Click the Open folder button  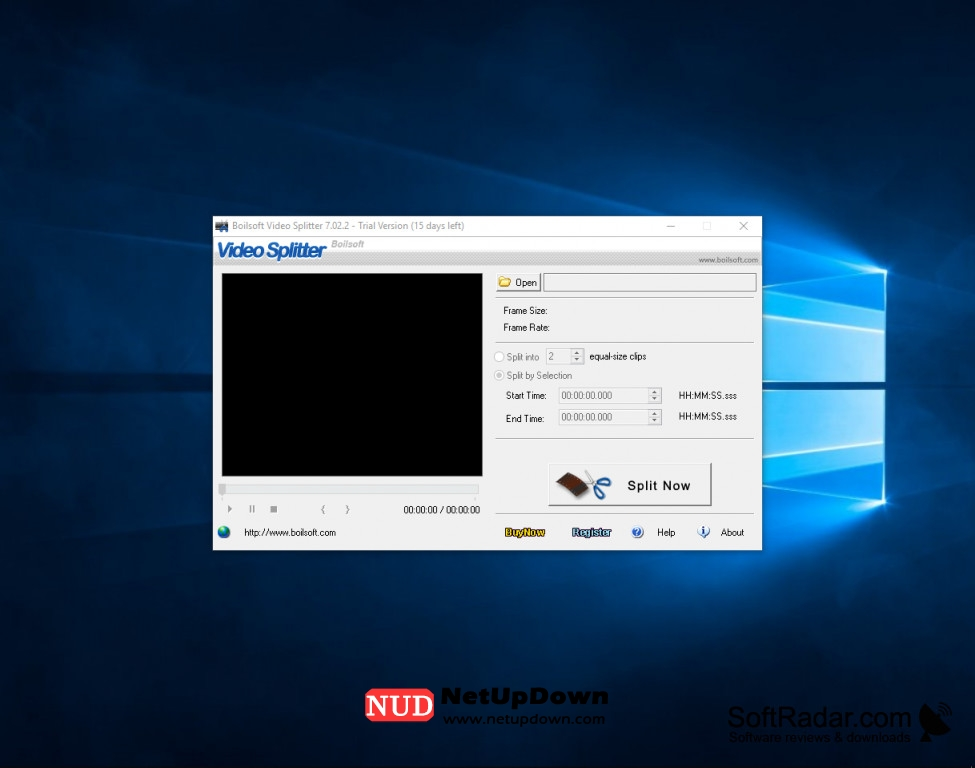tap(518, 282)
